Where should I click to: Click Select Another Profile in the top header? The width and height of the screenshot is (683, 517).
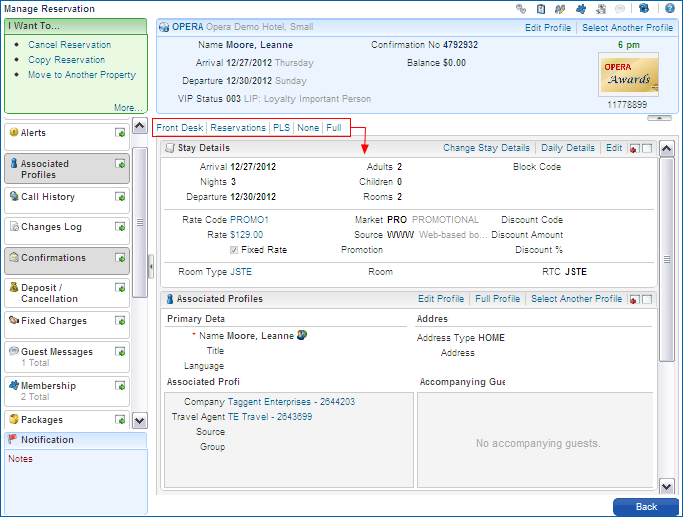tap(628, 28)
